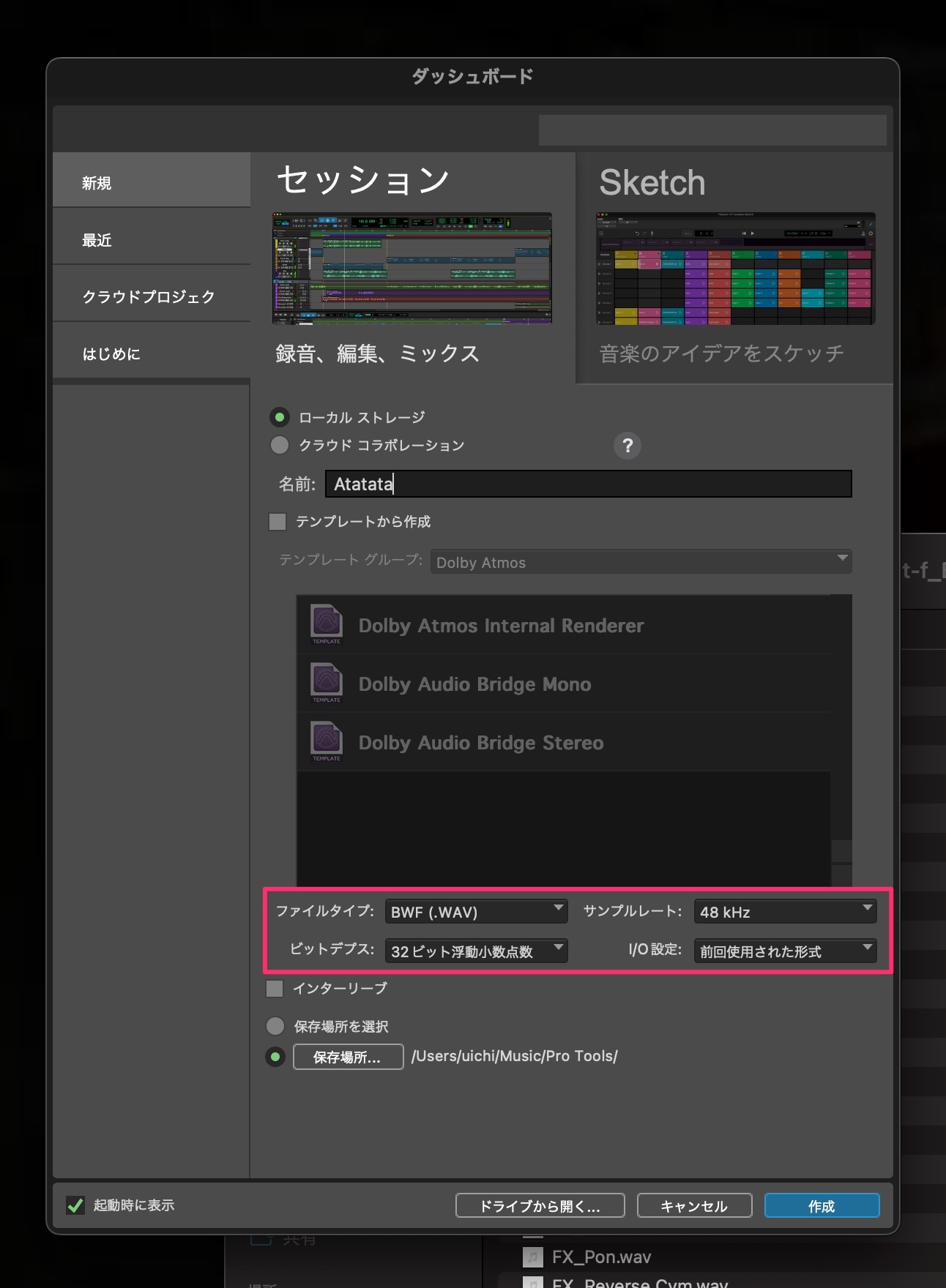The image size is (946, 1288).
Task: Click the FX_Pon.wav file icon in Finder
Action: pyautogui.click(x=533, y=1257)
